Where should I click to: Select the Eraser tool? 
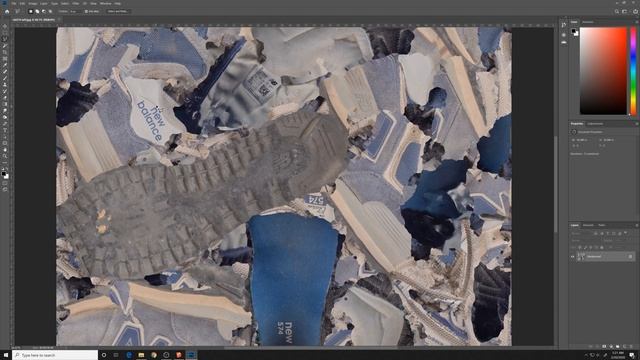(x=5, y=98)
